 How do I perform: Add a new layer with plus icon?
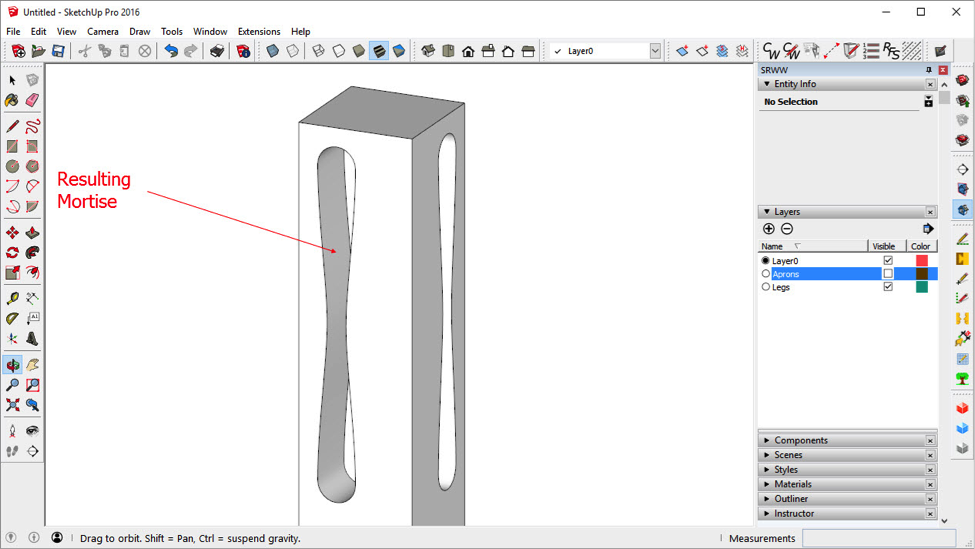[x=768, y=229]
